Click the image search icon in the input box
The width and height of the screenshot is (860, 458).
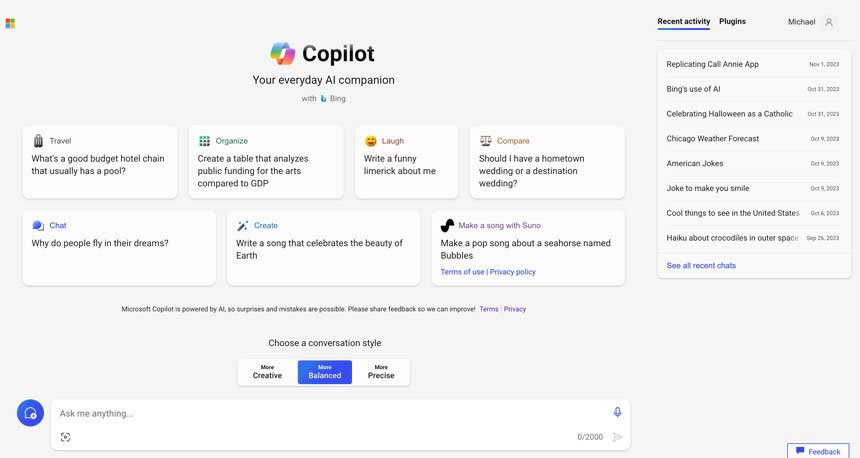(66, 437)
